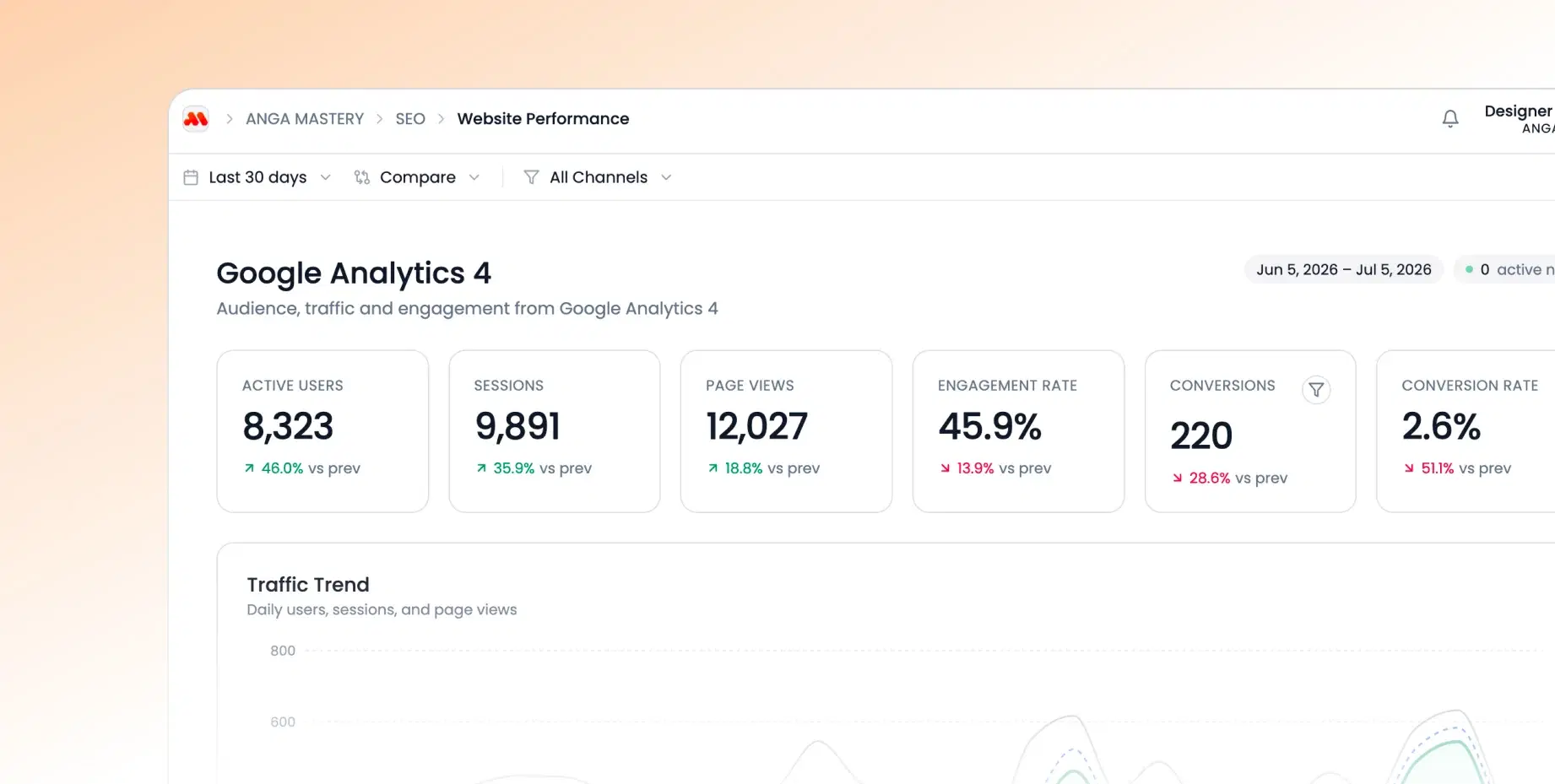Click the 800 axis label on chart

click(x=283, y=651)
